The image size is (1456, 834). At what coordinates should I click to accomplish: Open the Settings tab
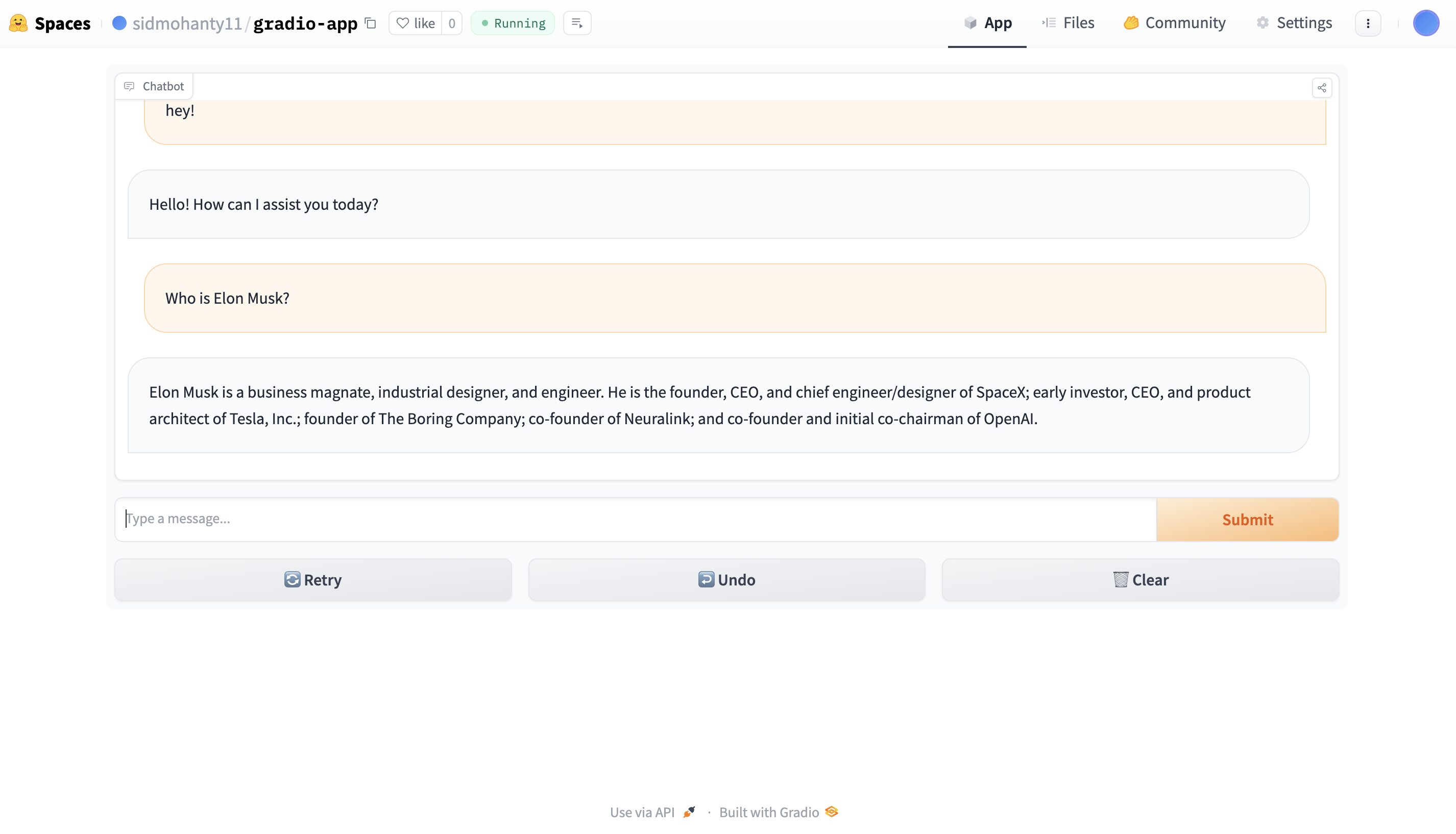[1295, 23]
